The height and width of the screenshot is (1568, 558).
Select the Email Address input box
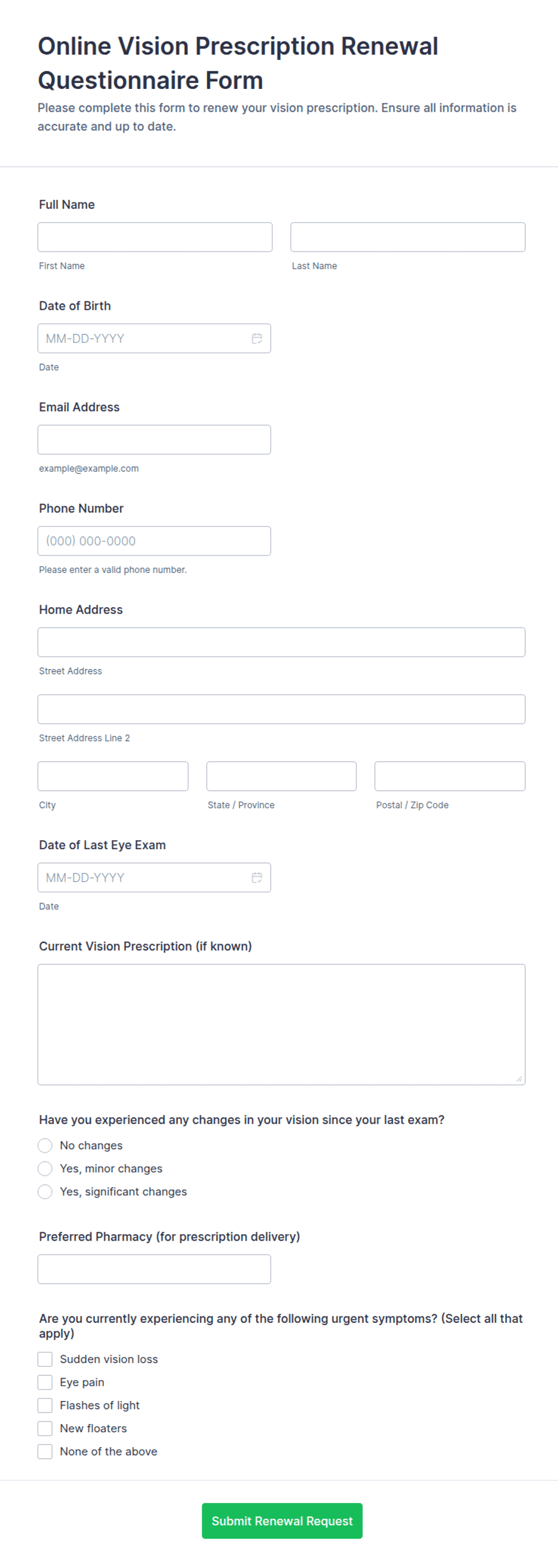(154, 440)
